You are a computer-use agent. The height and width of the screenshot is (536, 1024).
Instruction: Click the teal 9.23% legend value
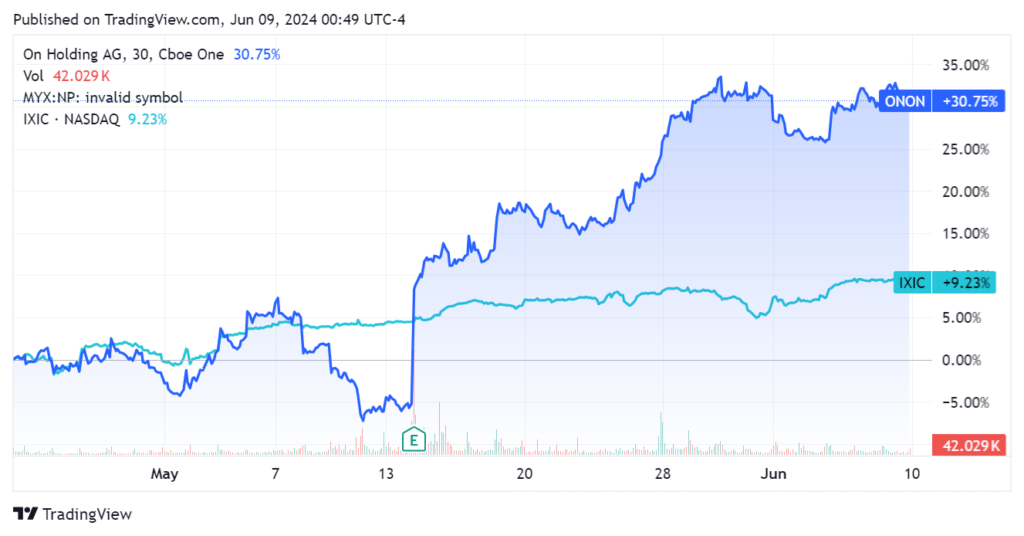coord(147,119)
